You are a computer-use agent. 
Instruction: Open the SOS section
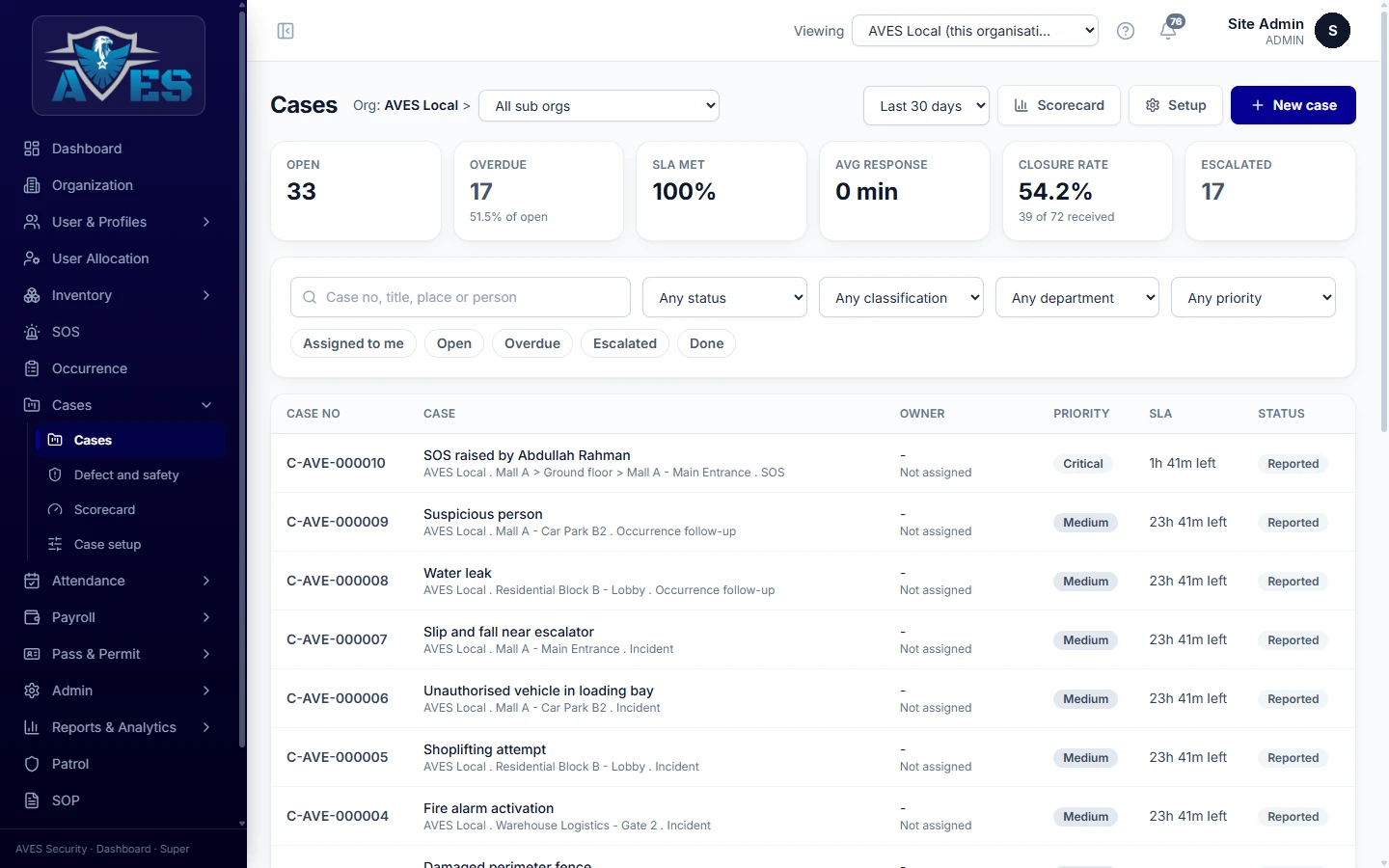point(118,332)
